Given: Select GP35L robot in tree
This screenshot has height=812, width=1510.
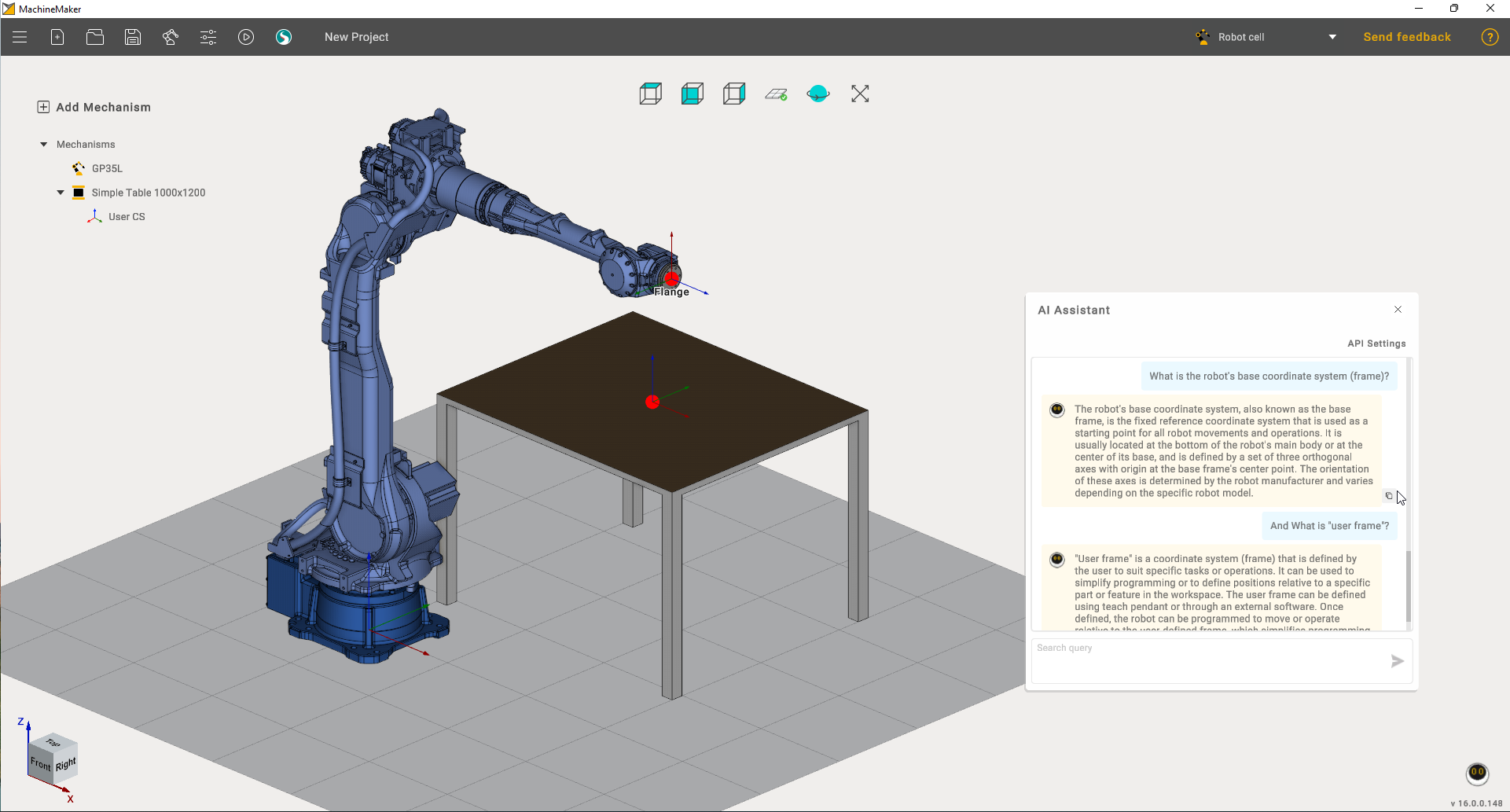Looking at the screenshot, I should pyautogui.click(x=107, y=168).
